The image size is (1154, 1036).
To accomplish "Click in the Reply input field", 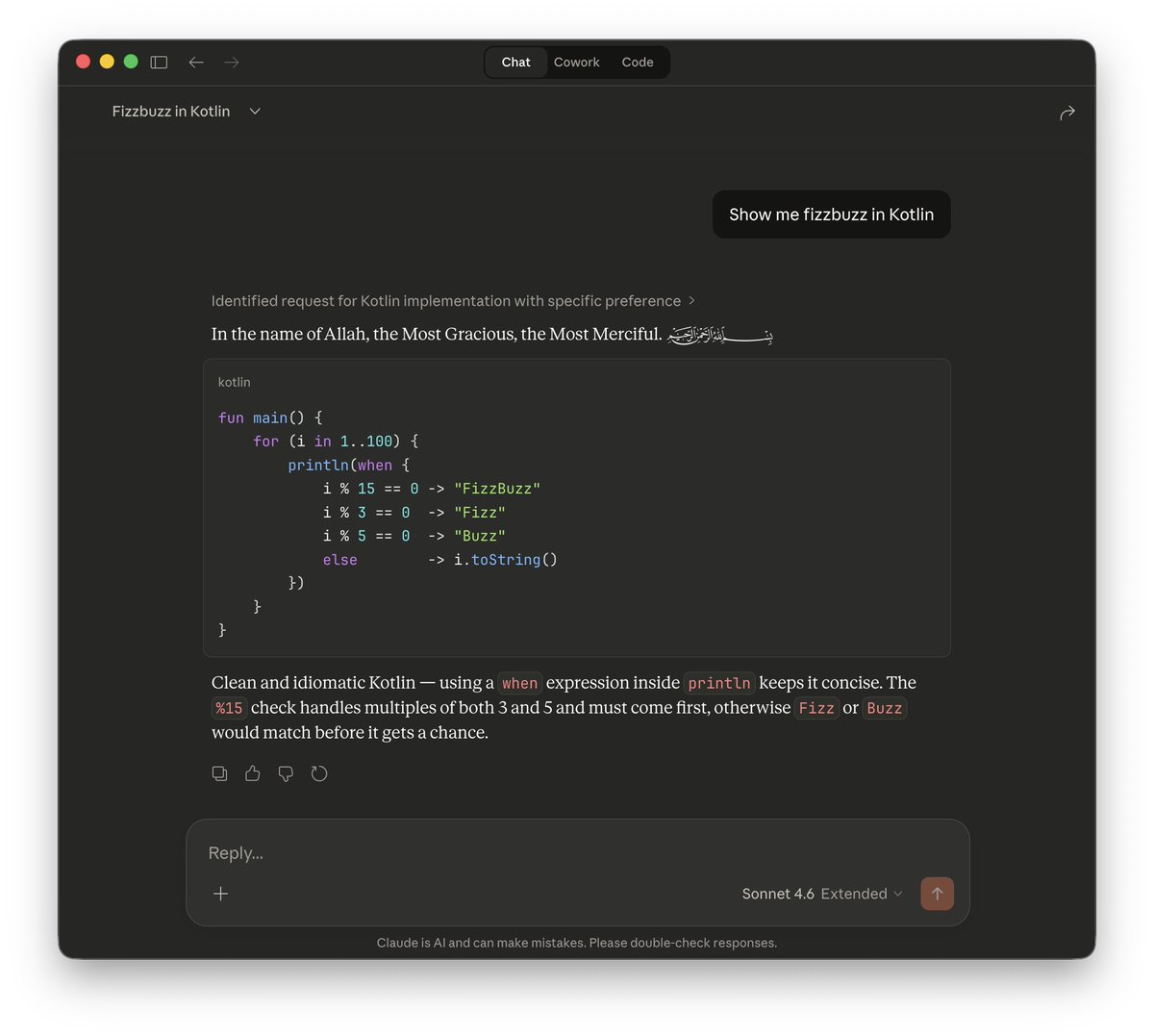I will click(x=577, y=853).
